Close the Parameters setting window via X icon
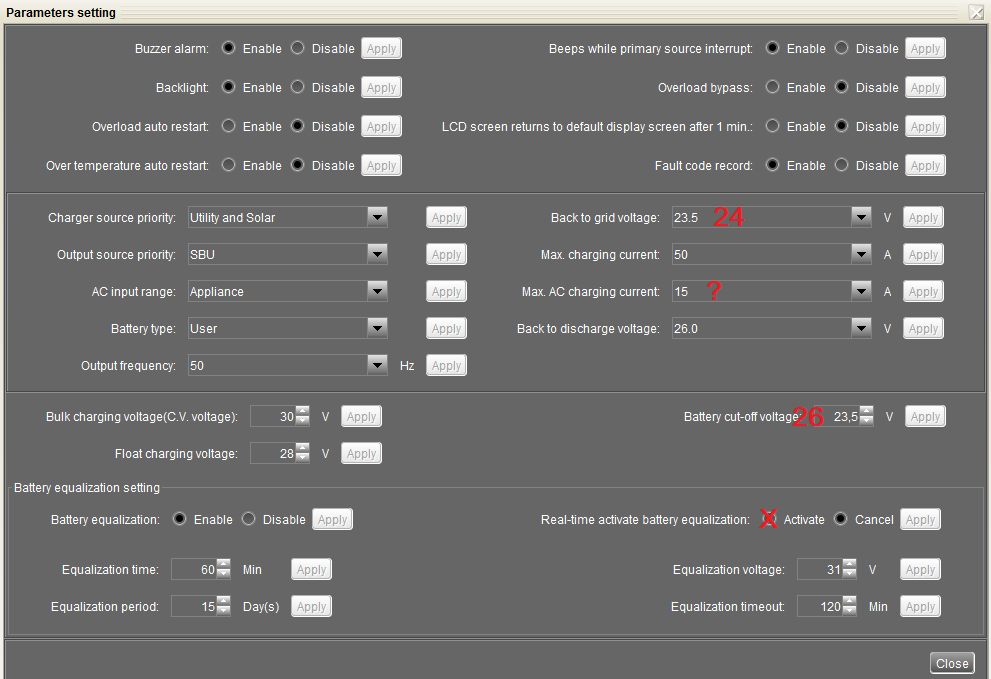Viewport: 991px width, 679px height. pos(976,13)
